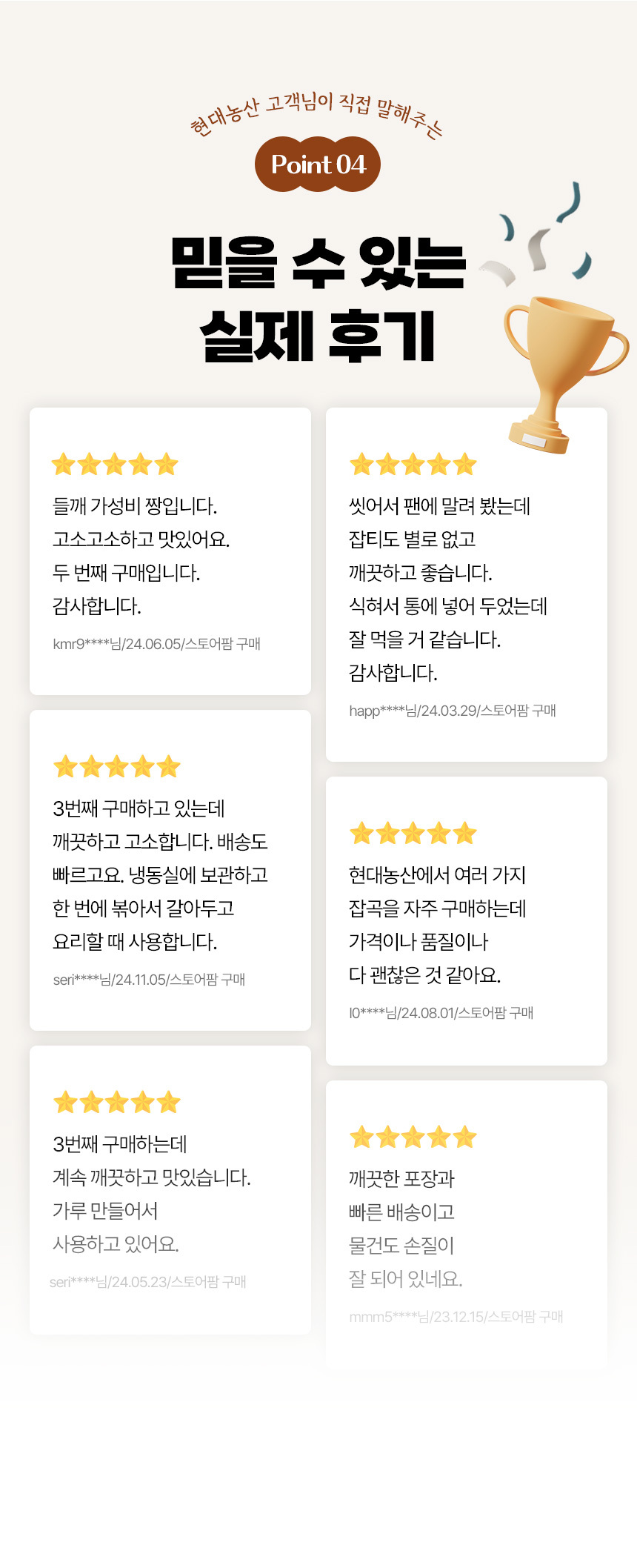Click the happ reviewer date line

(452, 711)
